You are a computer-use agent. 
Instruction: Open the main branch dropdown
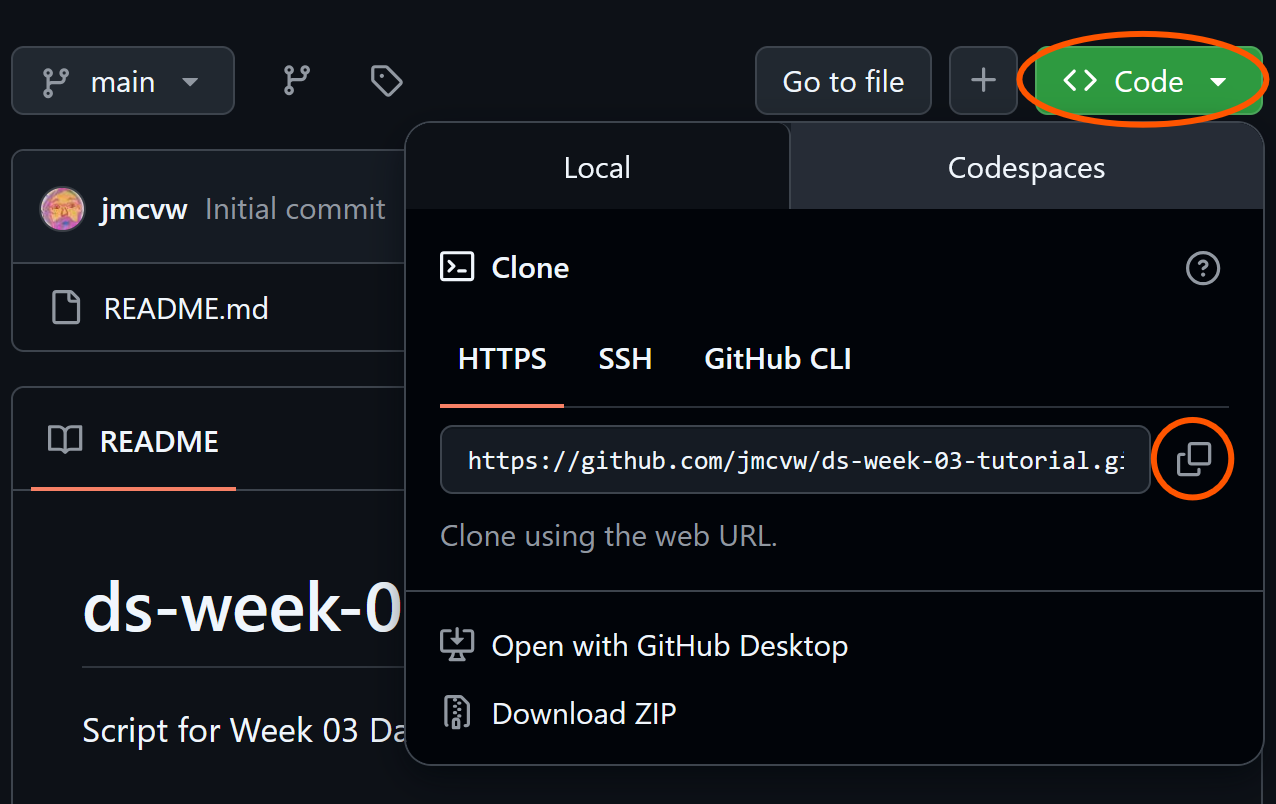[122, 81]
